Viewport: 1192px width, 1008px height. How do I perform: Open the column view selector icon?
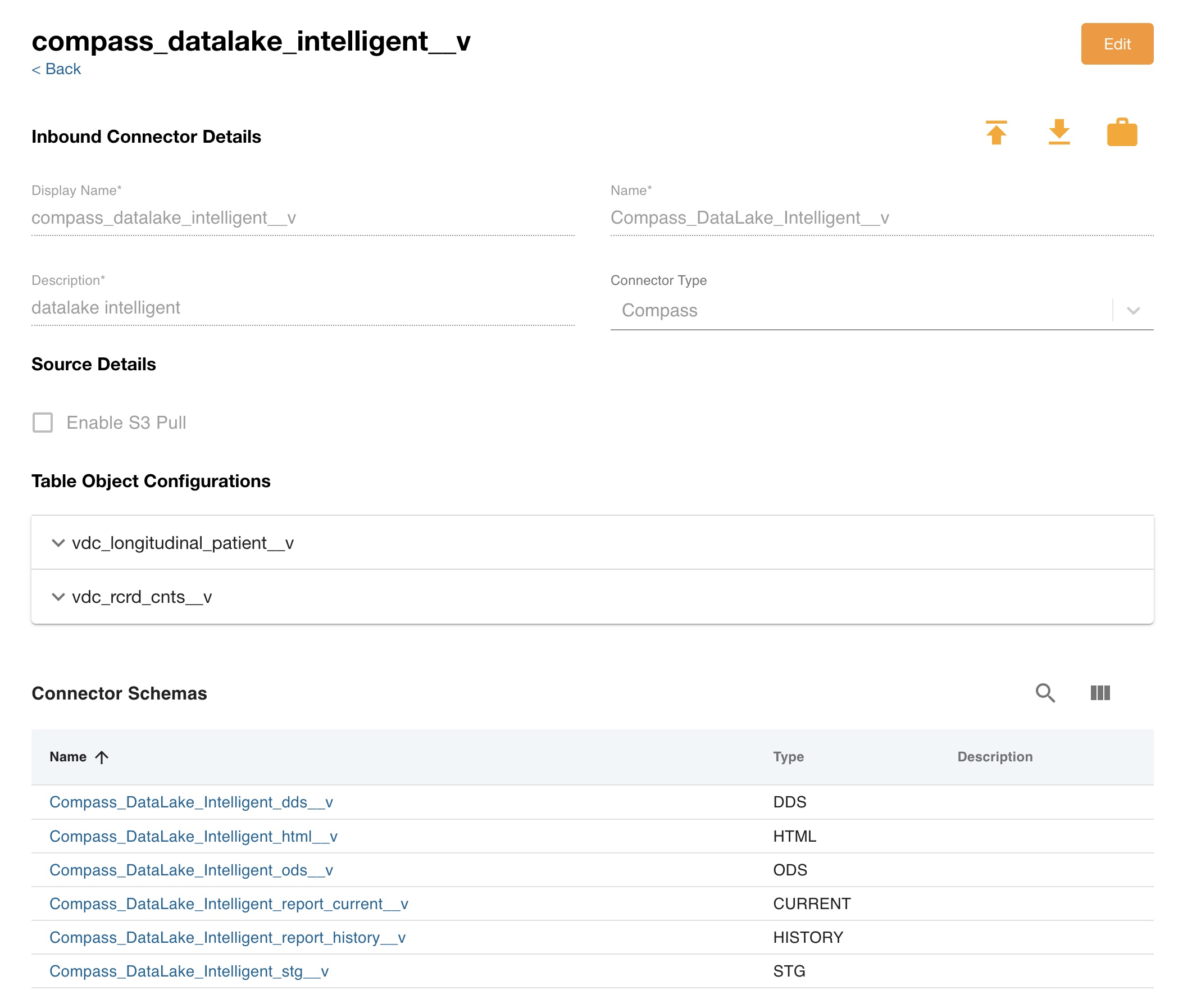[1100, 693]
